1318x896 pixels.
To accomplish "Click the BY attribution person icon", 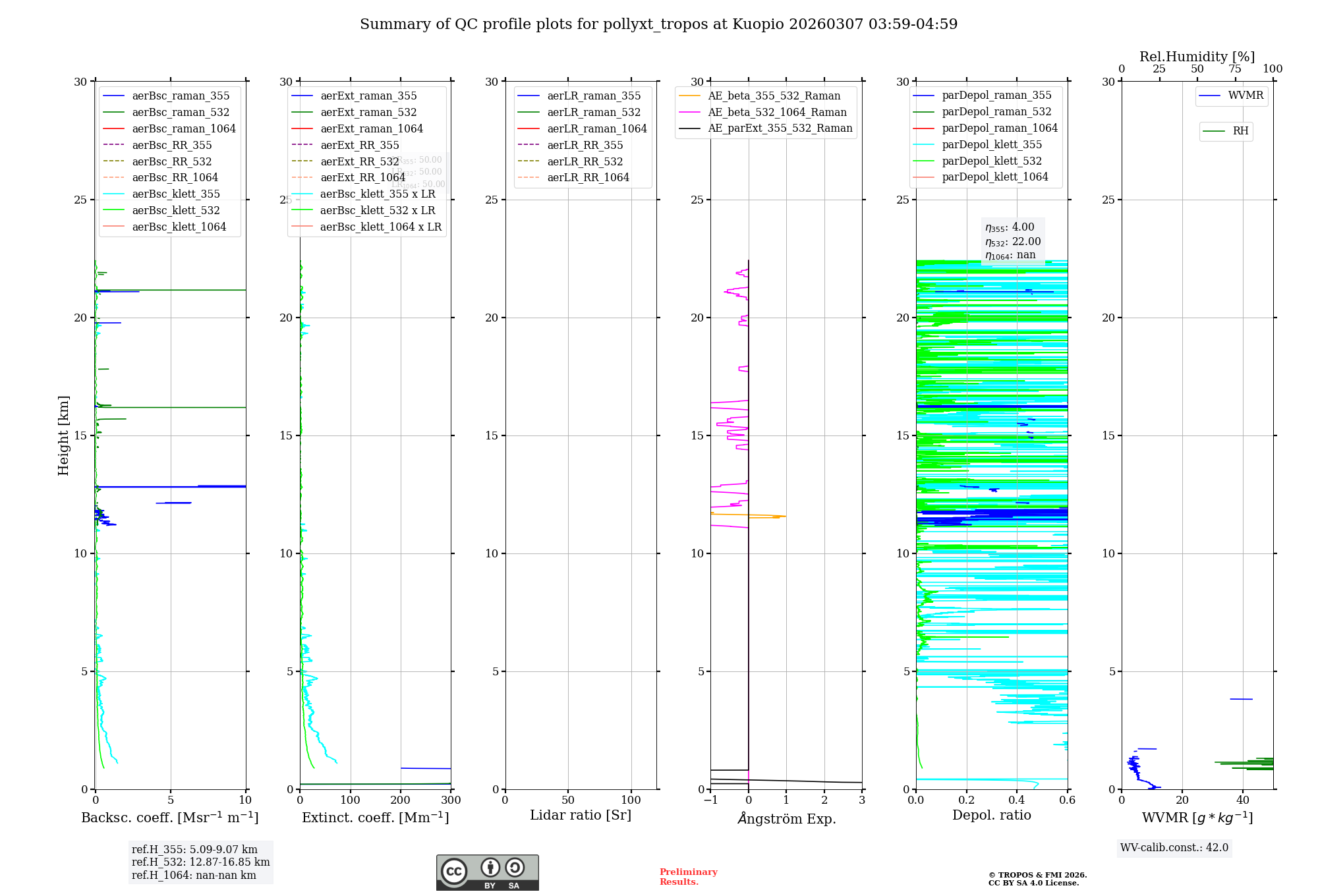I will click(490, 867).
